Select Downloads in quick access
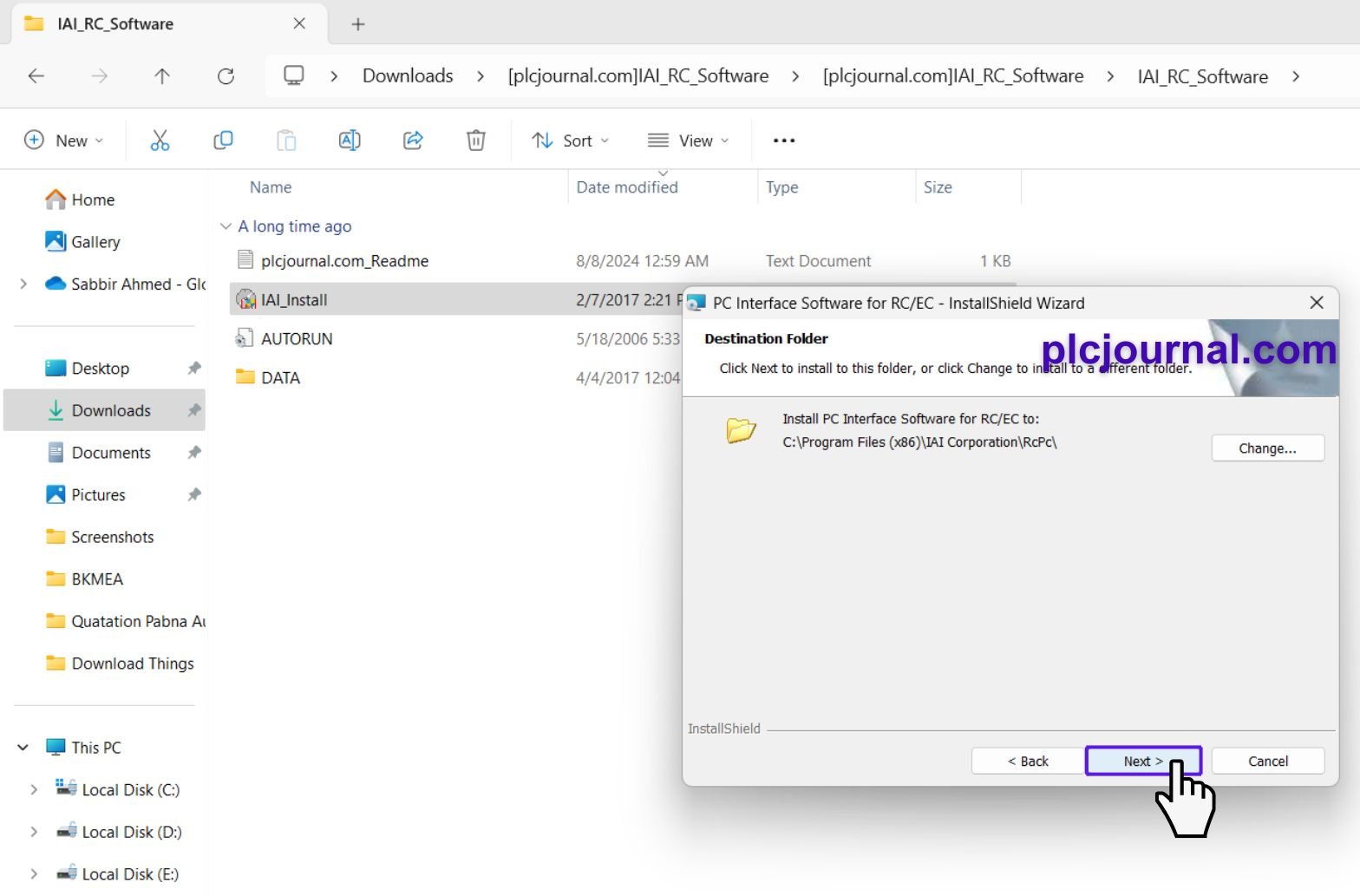This screenshot has height=896, width=1360. pos(111,410)
